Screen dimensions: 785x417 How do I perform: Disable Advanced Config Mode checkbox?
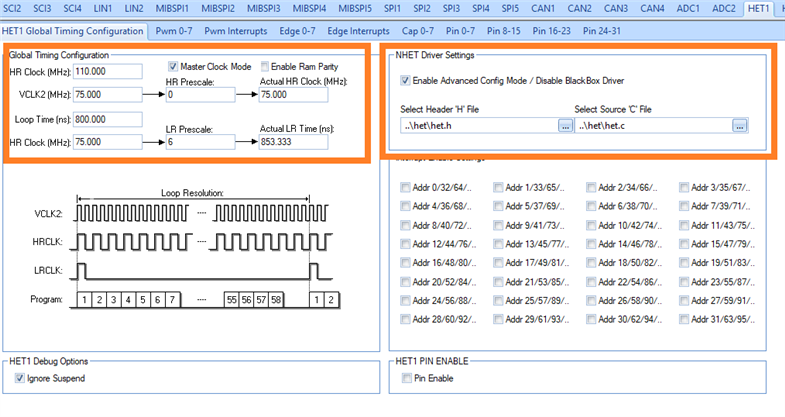tap(405, 80)
